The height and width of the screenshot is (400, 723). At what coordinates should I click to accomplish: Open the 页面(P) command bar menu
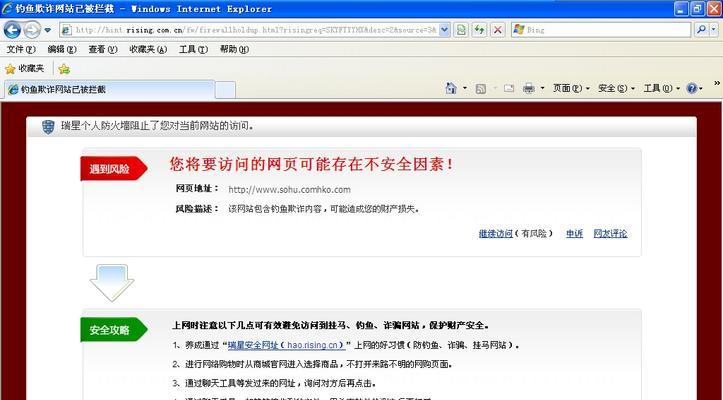tap(571, 88)
